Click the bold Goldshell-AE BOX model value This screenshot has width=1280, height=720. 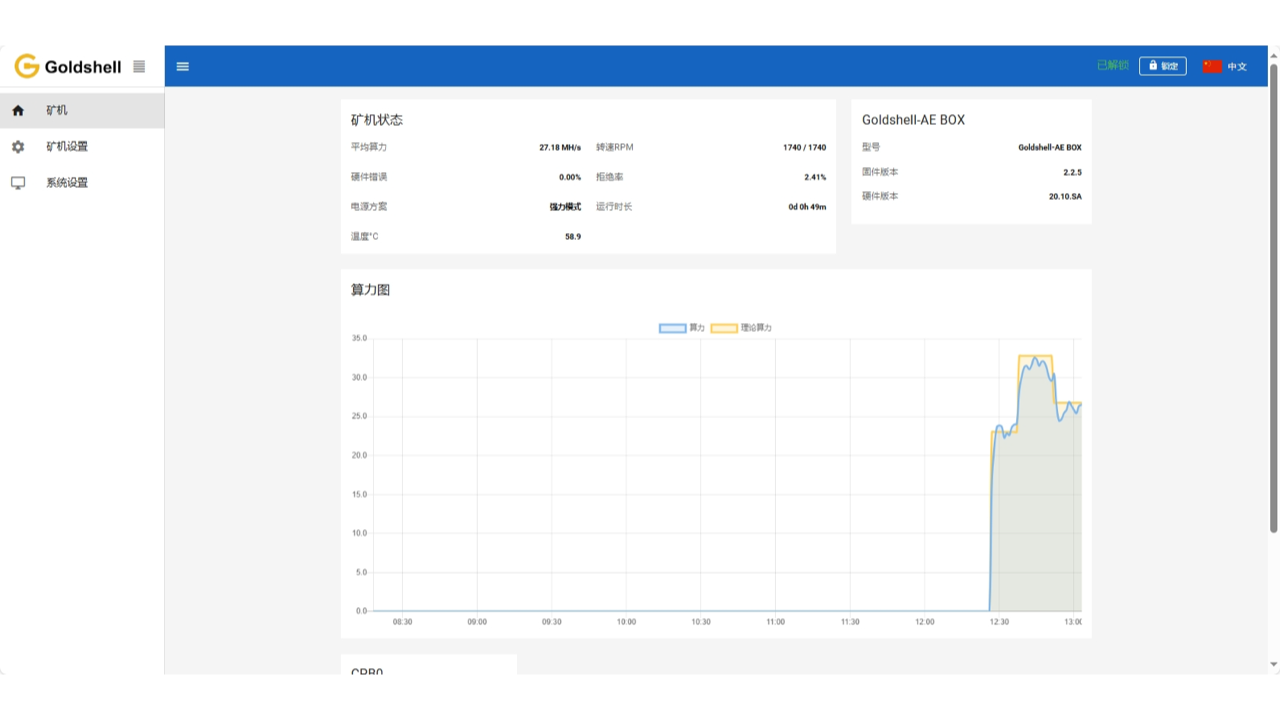pyautogui.click(x=1050, y=148)
